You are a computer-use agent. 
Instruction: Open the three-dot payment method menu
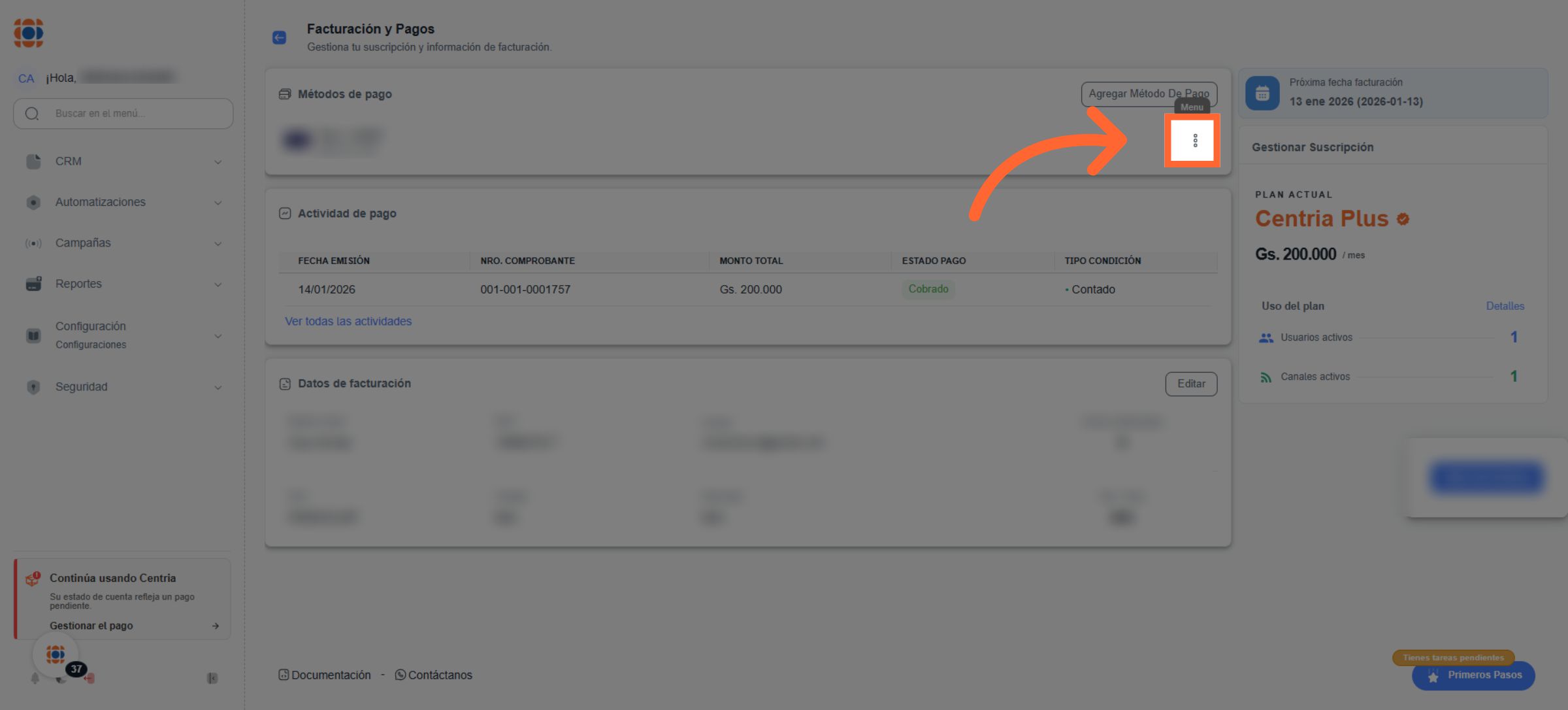pyautogui.click(x=1195, y=141)
